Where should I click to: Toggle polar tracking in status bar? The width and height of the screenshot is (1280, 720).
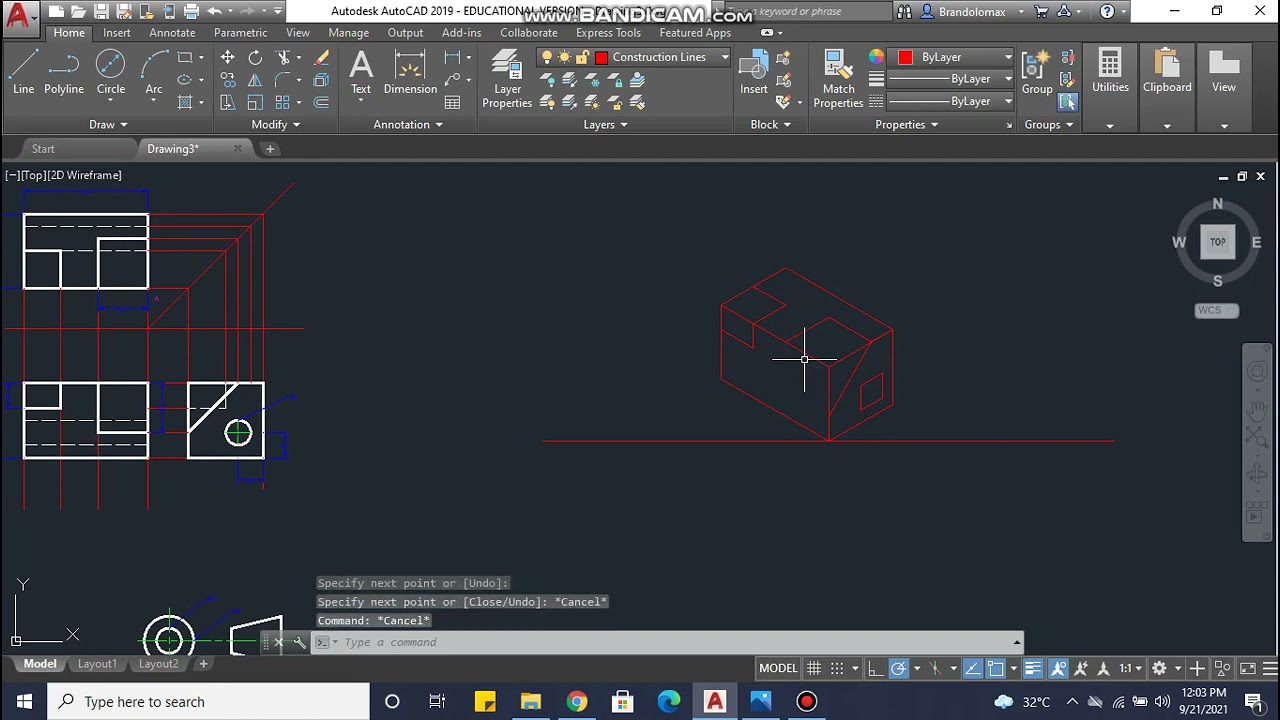pyautogui.click(x=898, y=668)
